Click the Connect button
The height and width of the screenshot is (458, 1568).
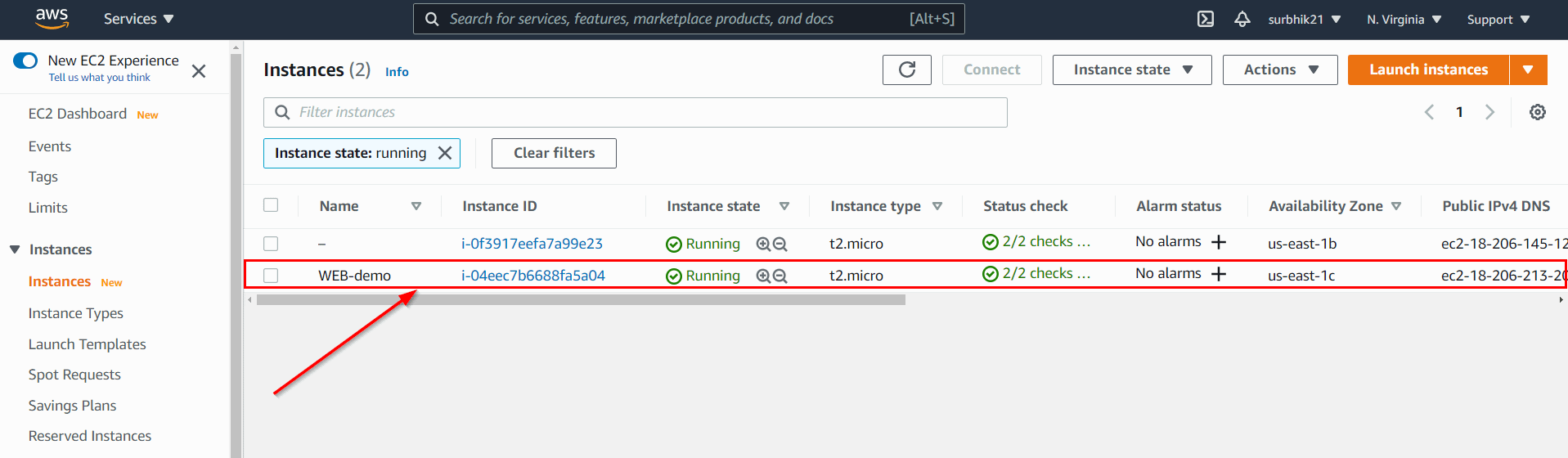[991, 70]
